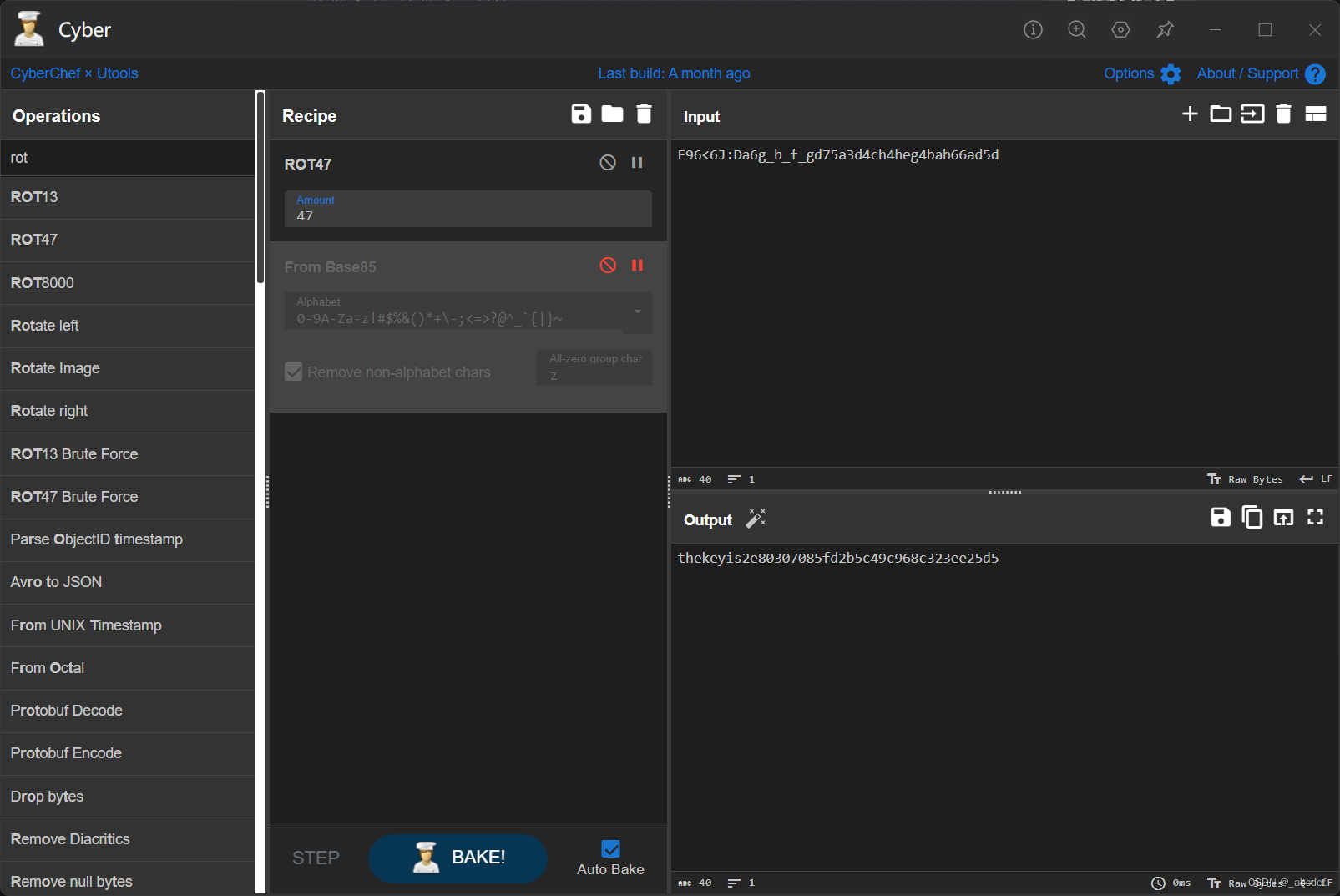Click the input text area
This screenshot has height=896, width=1340.
click(1004, 303)
